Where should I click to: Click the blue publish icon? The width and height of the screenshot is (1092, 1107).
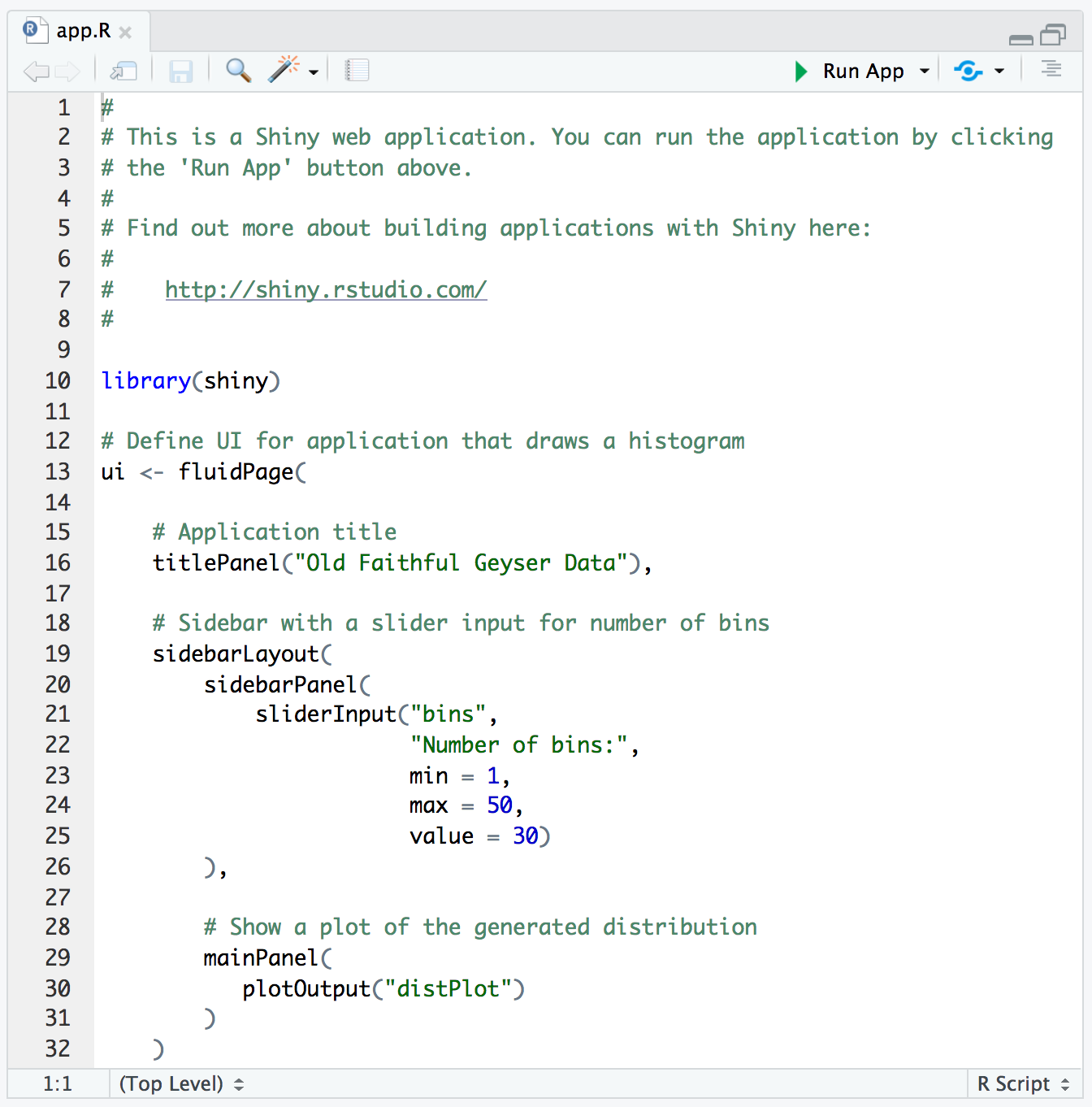click(x=968, y=72)
